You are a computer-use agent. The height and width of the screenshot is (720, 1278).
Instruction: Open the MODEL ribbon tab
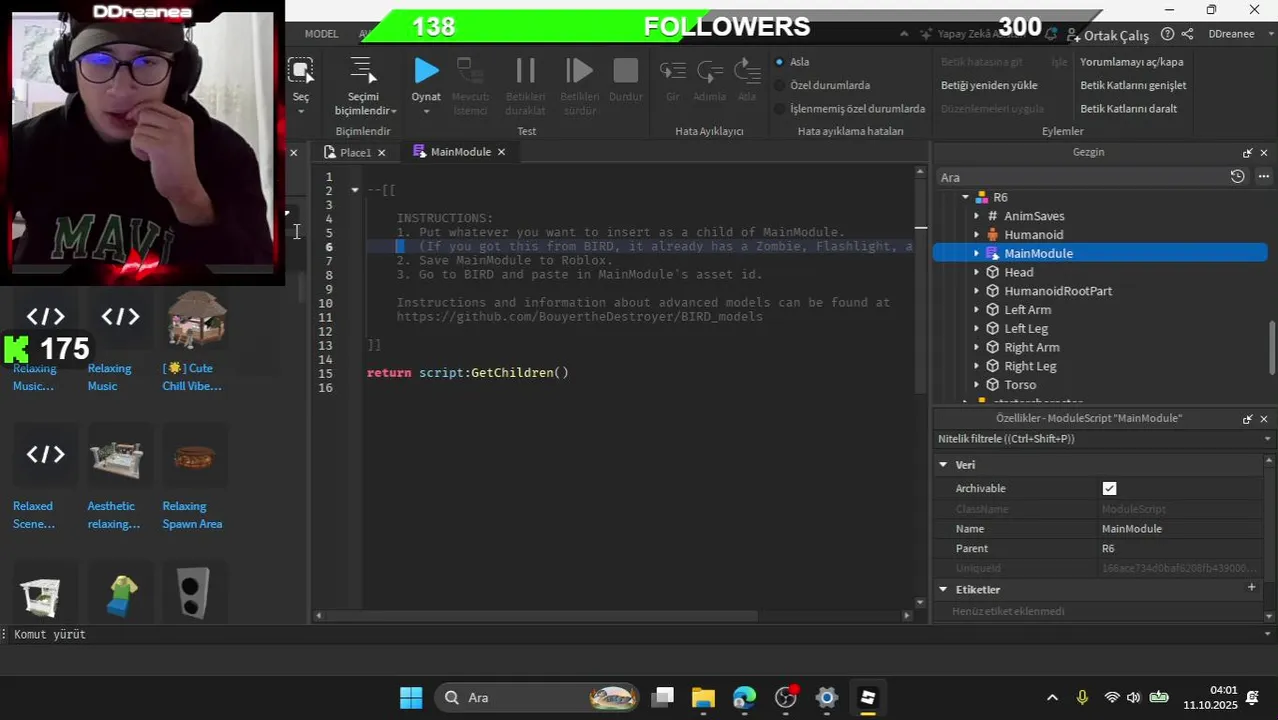(321, 34)
